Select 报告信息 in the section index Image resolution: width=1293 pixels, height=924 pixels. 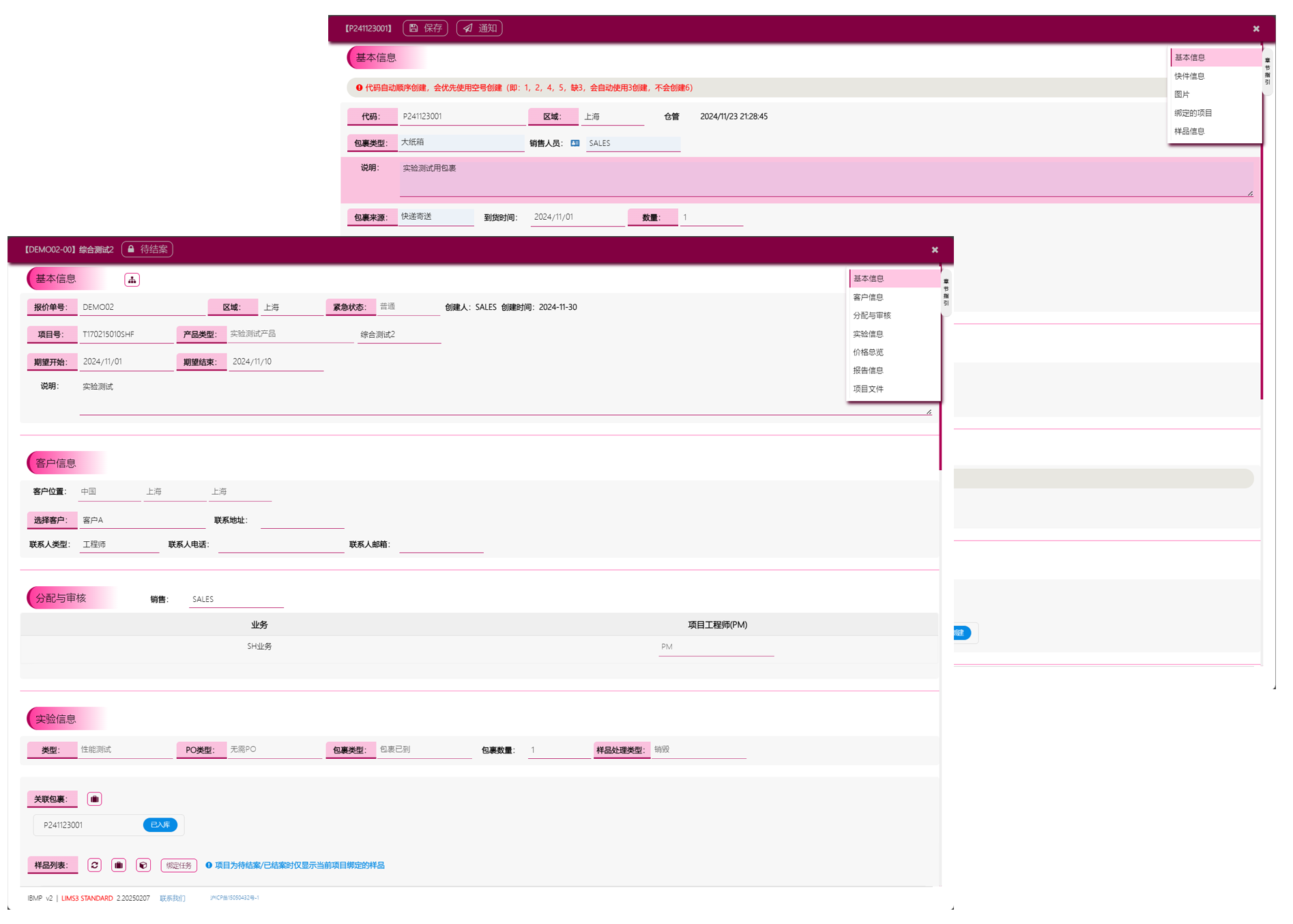[x=868, y=371]
